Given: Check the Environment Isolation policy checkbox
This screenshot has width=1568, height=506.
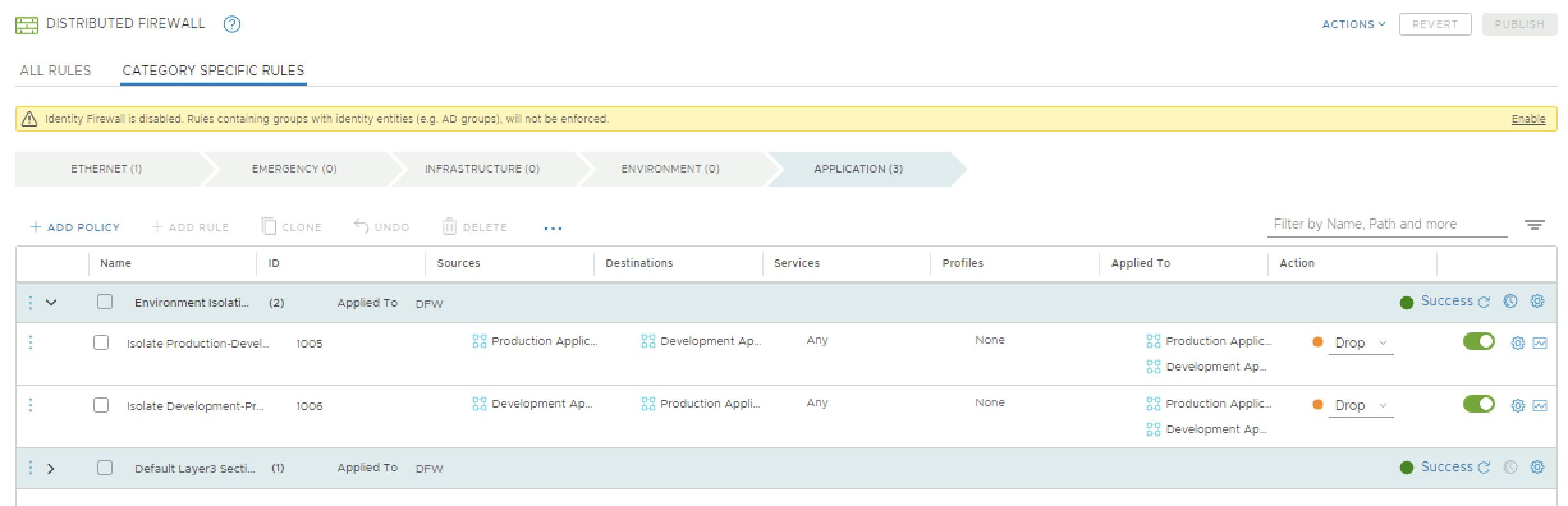Looking at the screenshot, I should click(105, 302).
